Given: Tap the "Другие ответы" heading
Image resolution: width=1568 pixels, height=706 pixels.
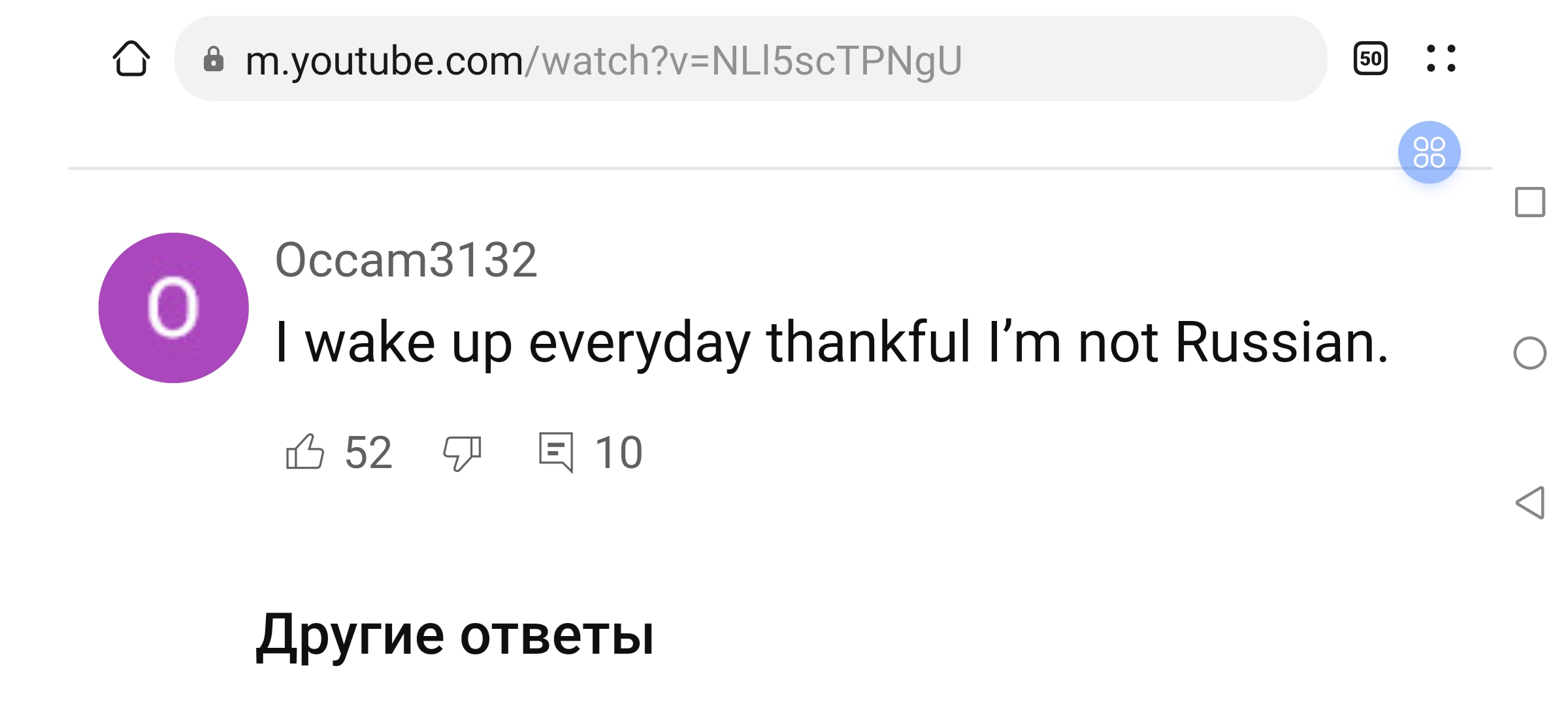Looking at the screenshot, I should 455,635.
